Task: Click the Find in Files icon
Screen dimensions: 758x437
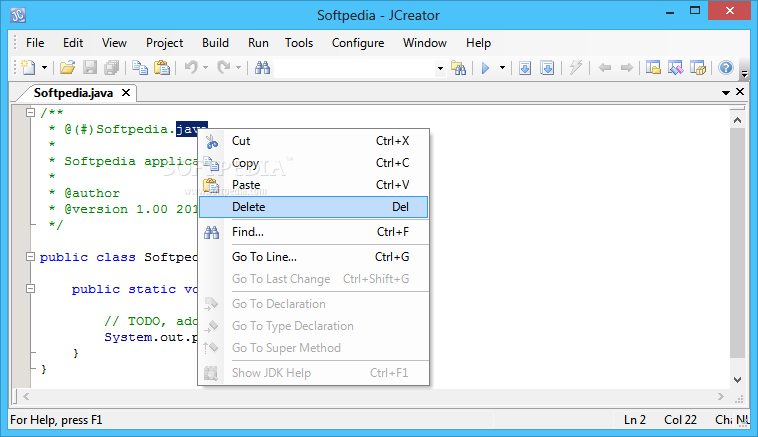Action: pyautogui.click(x=458, y=68)
